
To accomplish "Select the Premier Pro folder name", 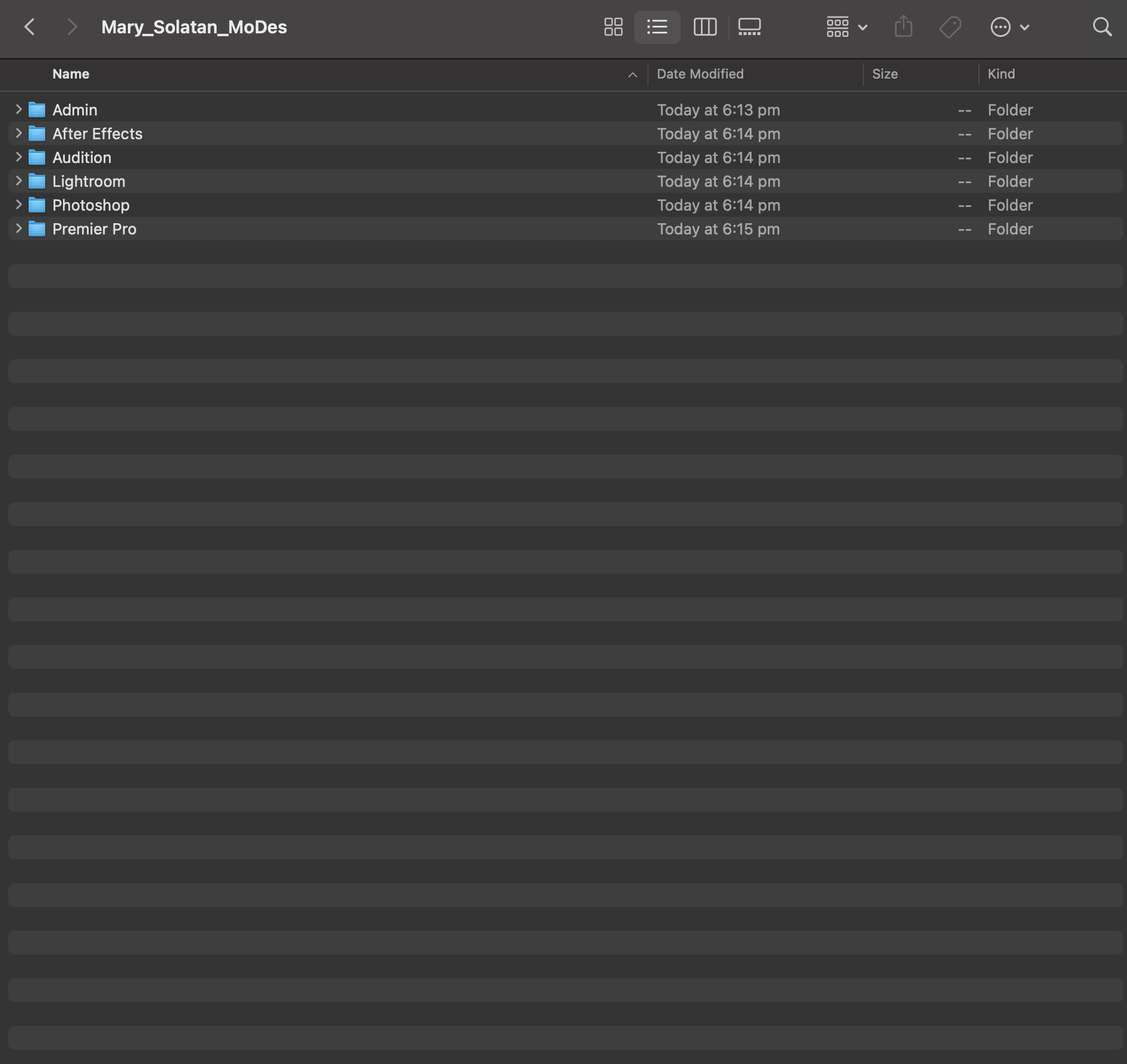I will click(x=95, y=229).
